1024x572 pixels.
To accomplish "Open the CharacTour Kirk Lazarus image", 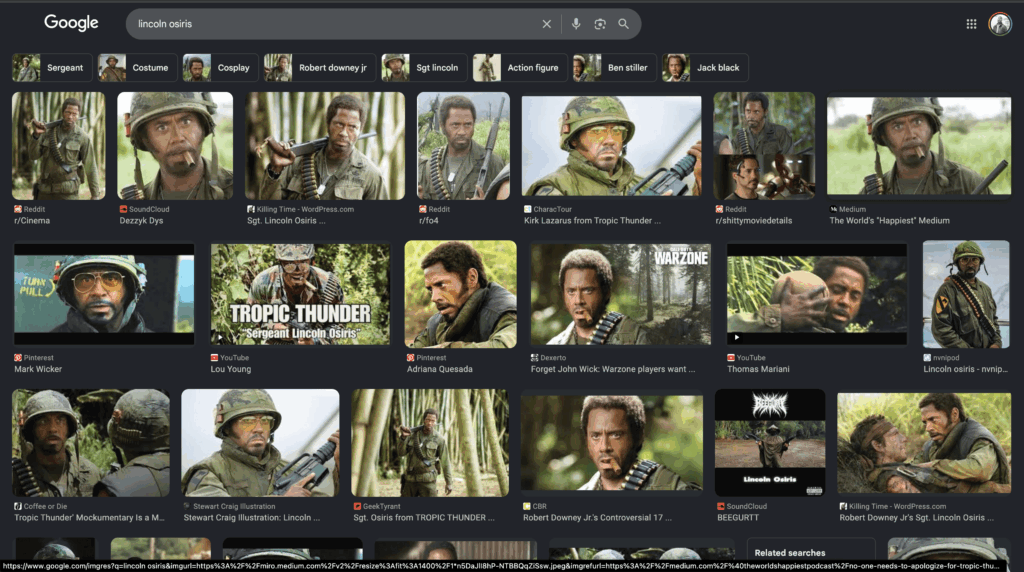I will click(611, 146).
